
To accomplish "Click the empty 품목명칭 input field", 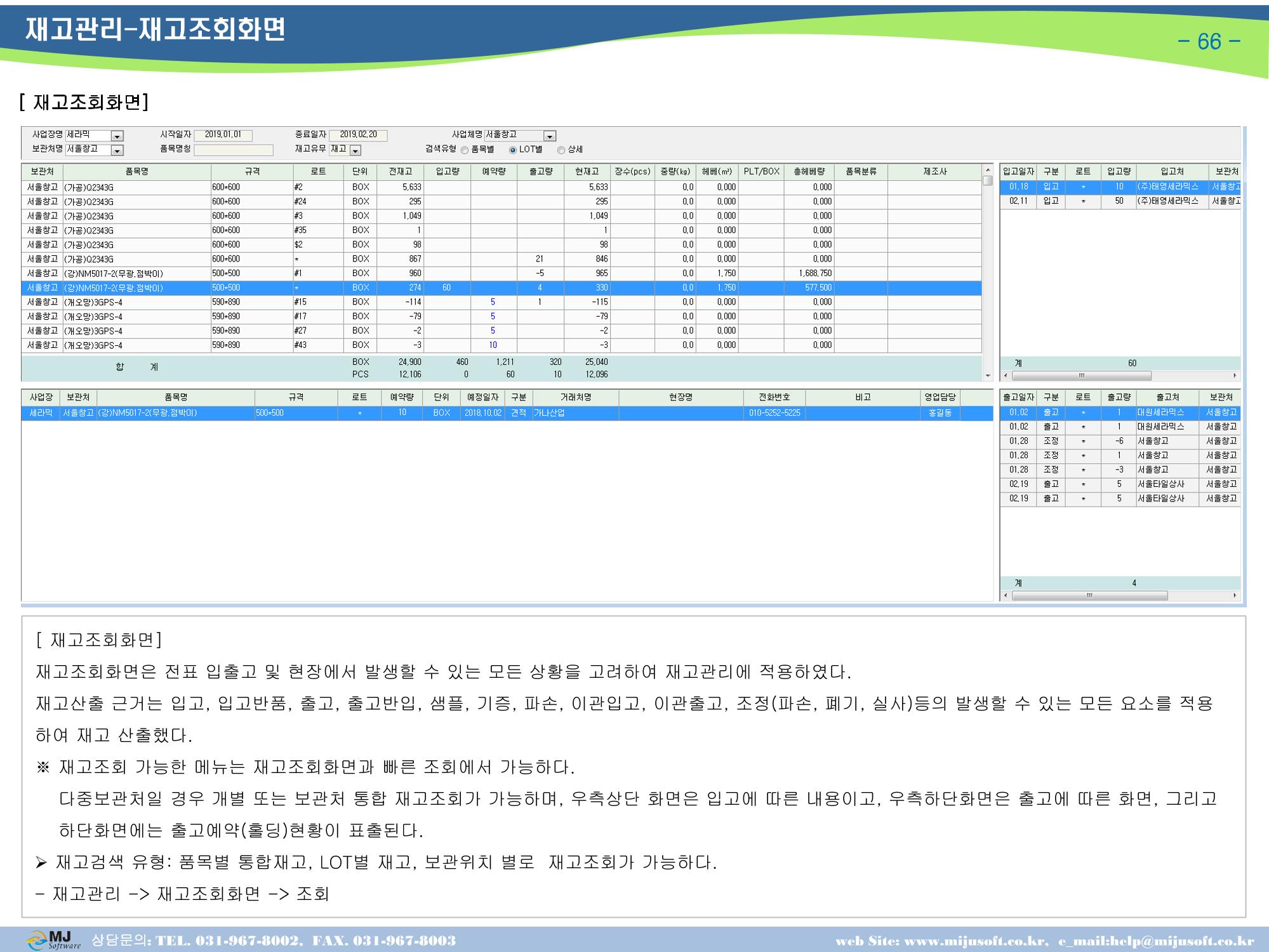I will point(233,150).
